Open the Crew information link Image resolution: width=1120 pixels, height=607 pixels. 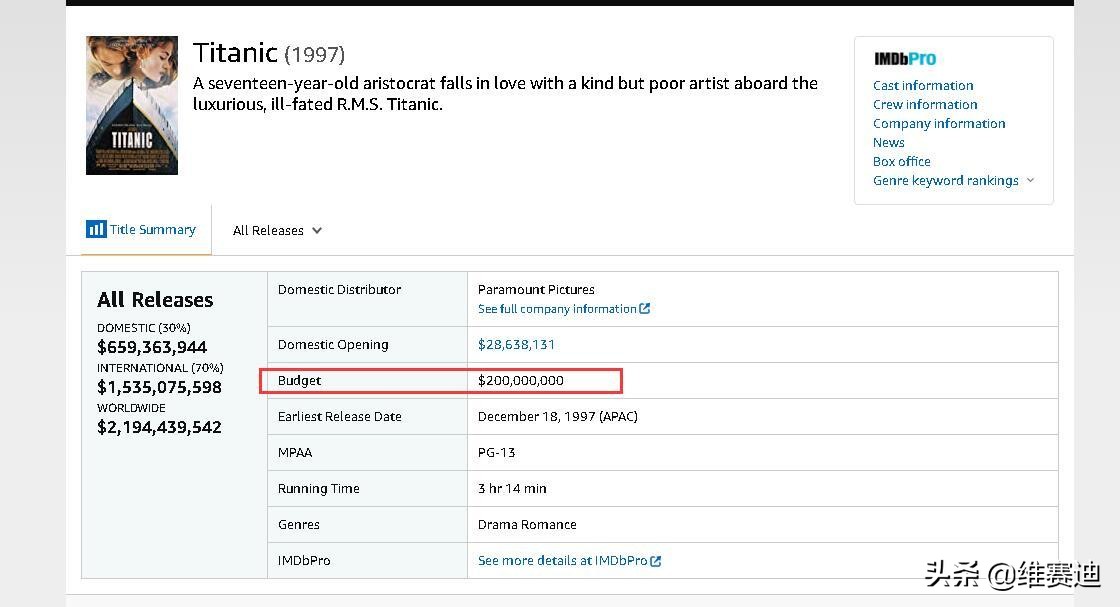tap(925, 104)
